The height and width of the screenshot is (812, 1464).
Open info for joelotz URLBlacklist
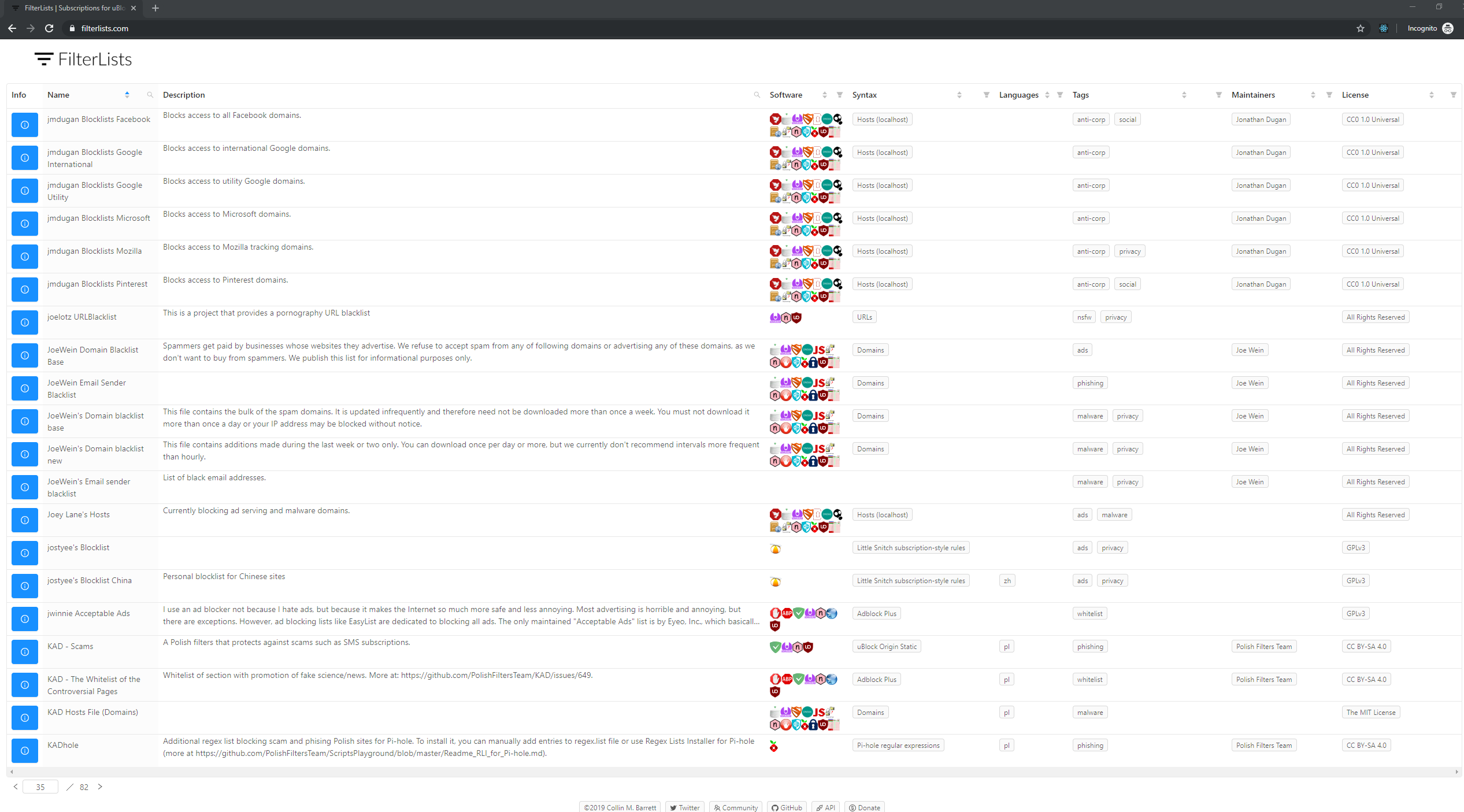(25, 322)
